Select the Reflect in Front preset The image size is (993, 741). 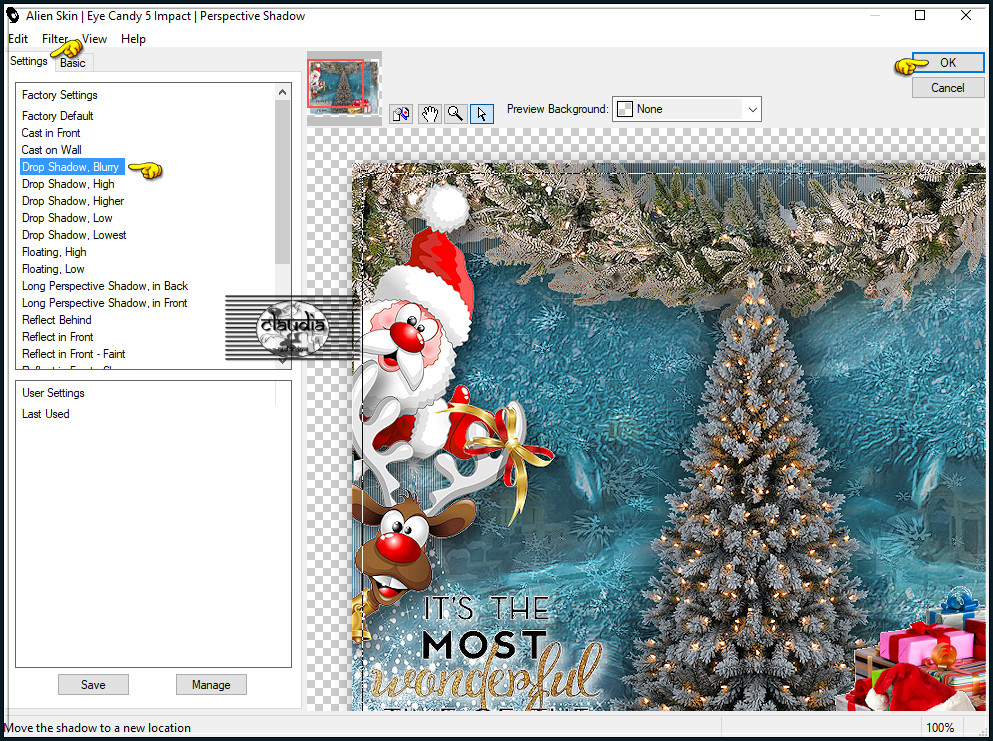tap(58, 338)
